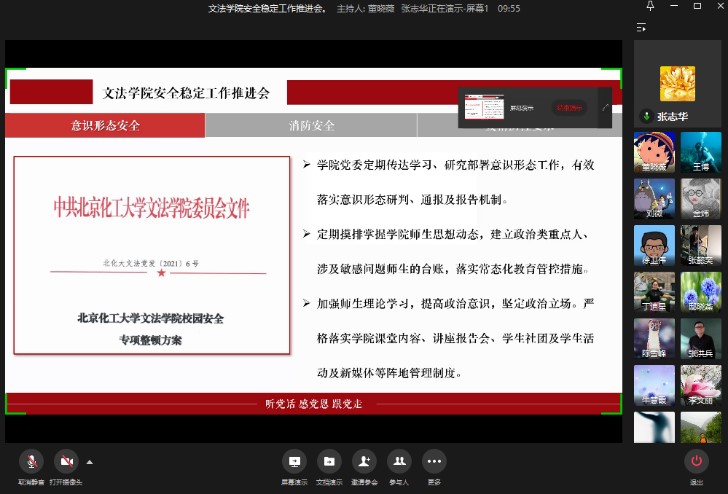Select grey sketch avatar with glasses participant
728x494 pixels.
701,199
